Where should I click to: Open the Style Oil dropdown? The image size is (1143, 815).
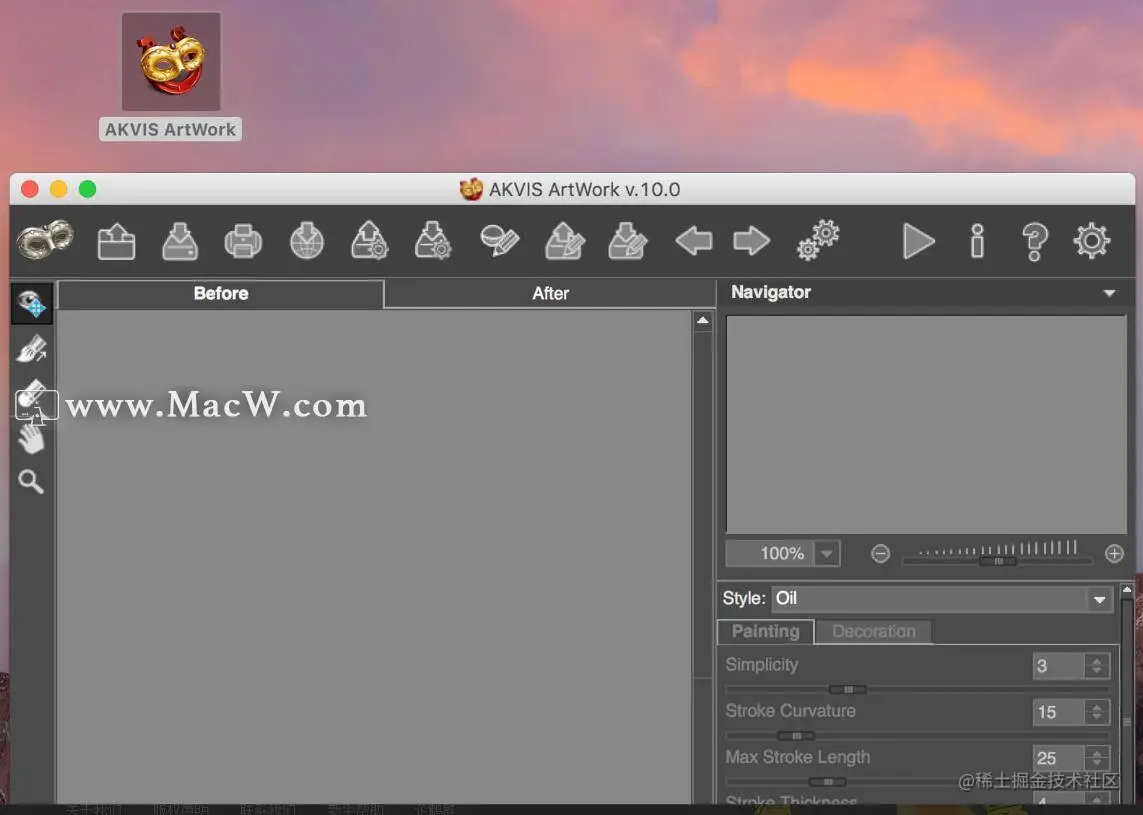pyautogui.click(x=943, y=598)
